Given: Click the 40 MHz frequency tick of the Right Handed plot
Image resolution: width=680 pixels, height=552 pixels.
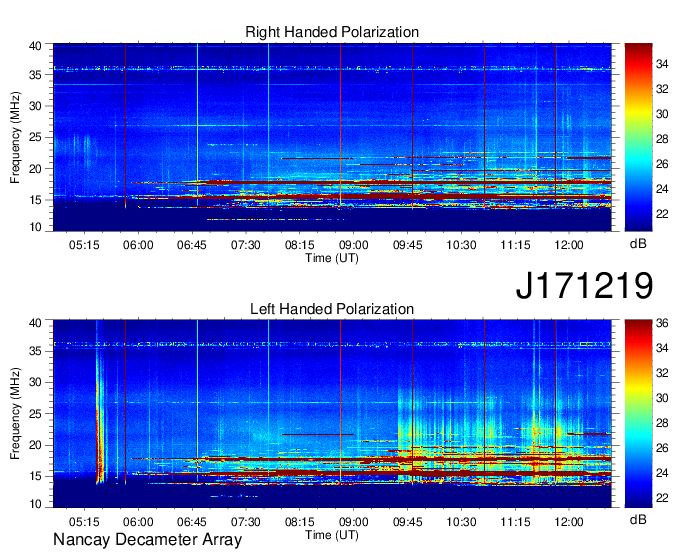Looking at the screenshot, I should tap(35, 46).
